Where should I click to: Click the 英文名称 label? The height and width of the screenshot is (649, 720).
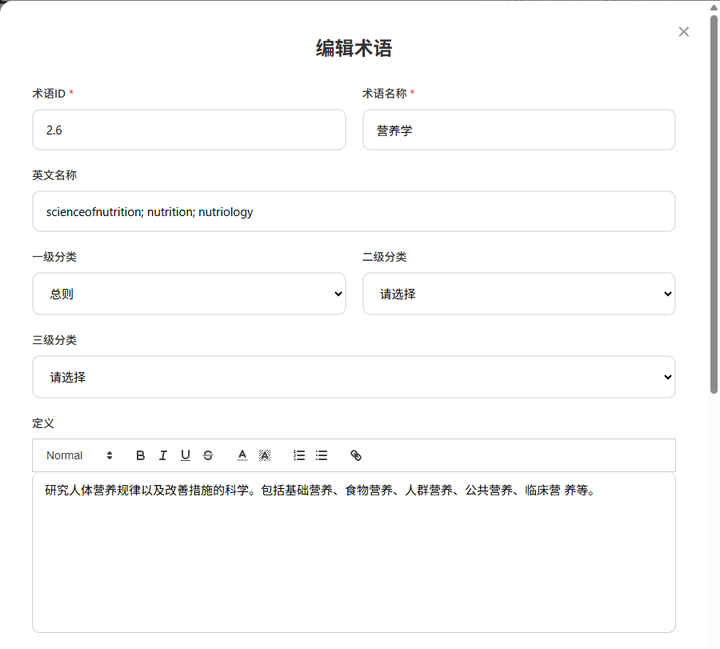54,175
